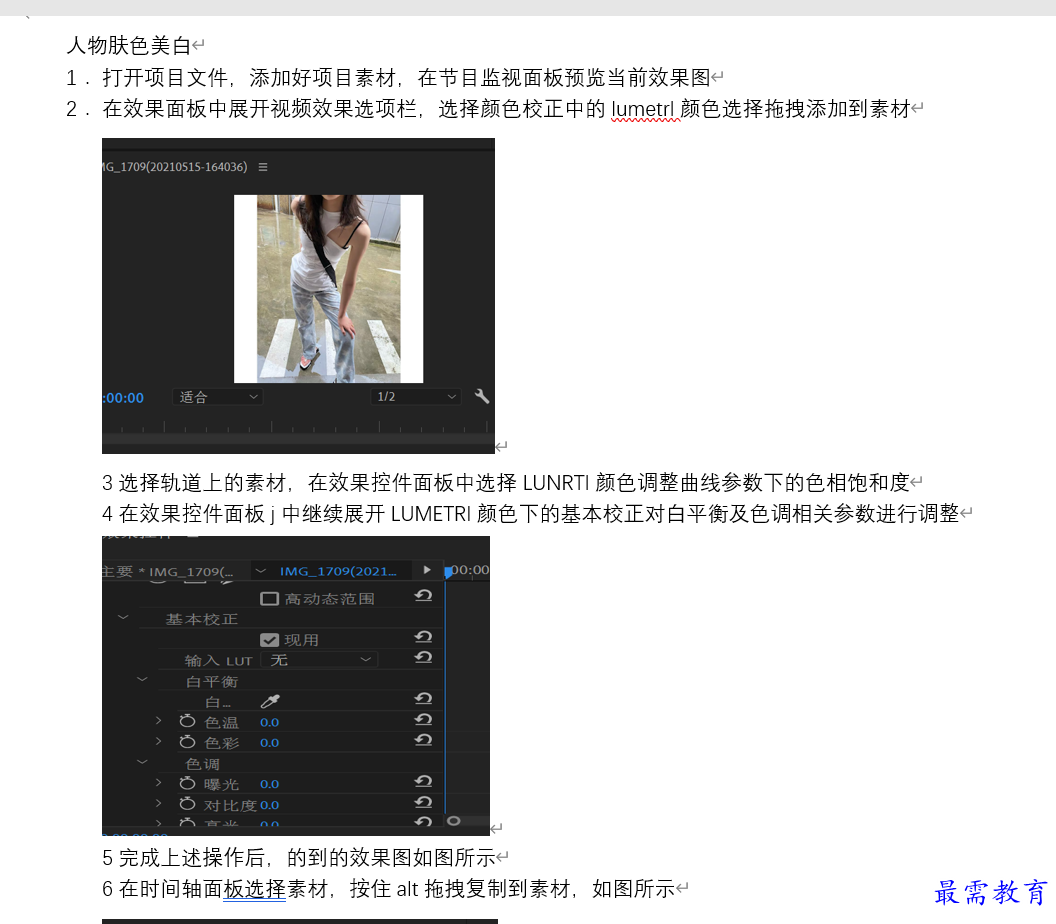The height and width of the screenshot is (924, 1056).
Task: Open the 1/2 playback resolution dropdown
Action: click(416, 397)
